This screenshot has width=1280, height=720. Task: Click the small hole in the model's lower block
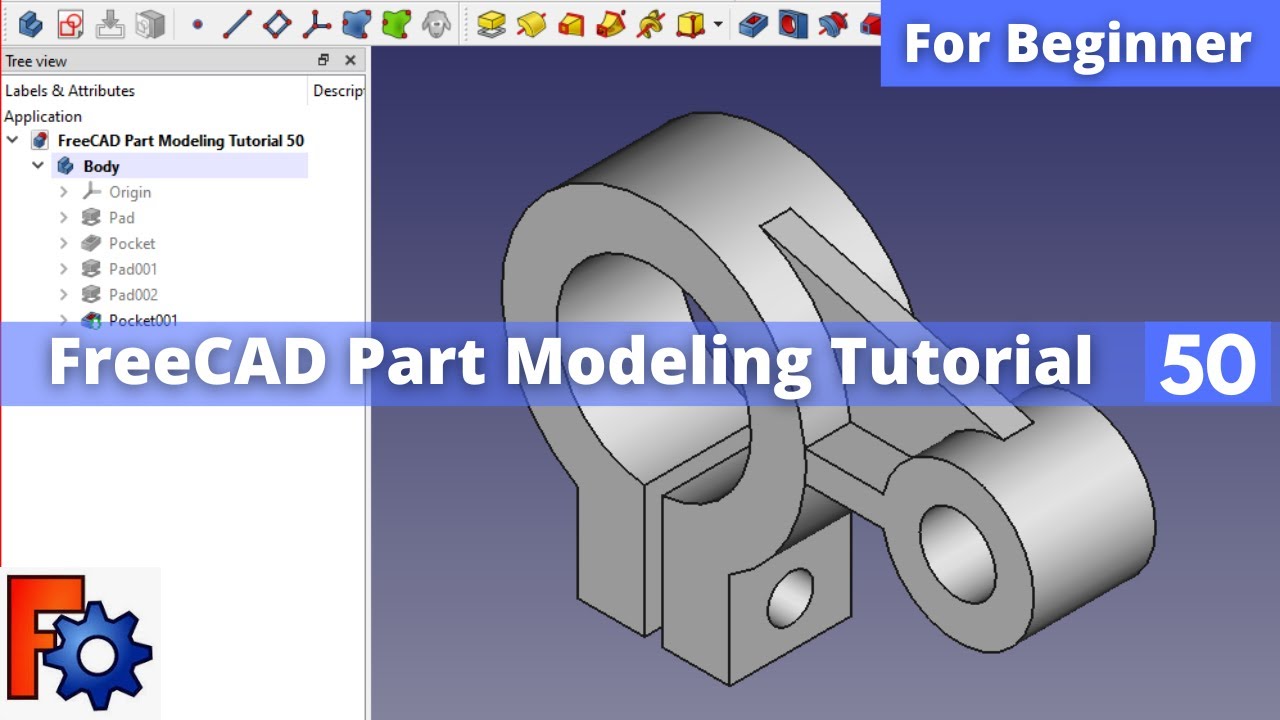point(791,596)
